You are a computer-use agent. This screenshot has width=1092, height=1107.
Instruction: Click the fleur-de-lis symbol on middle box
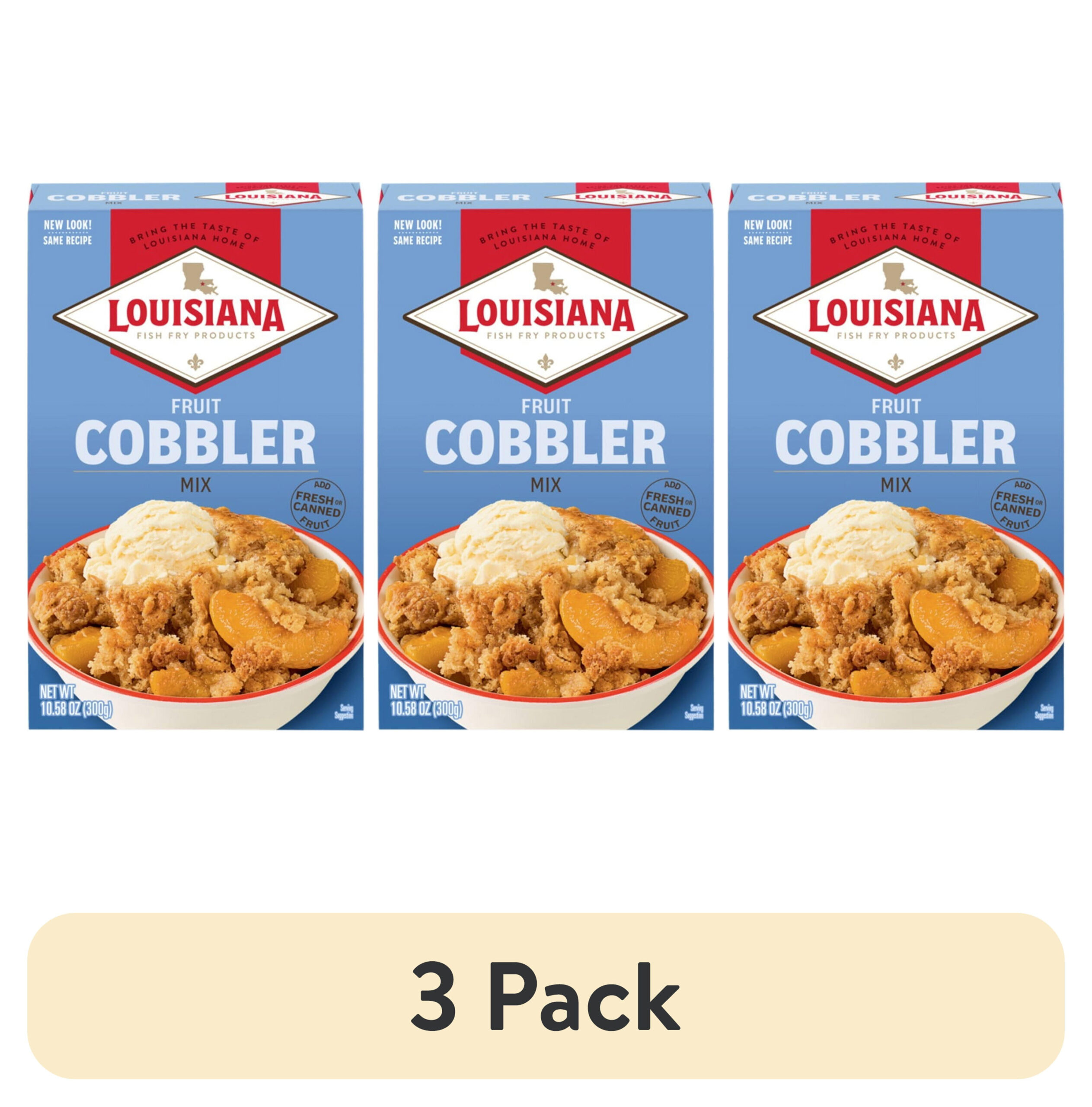click(x=546, y=362)
